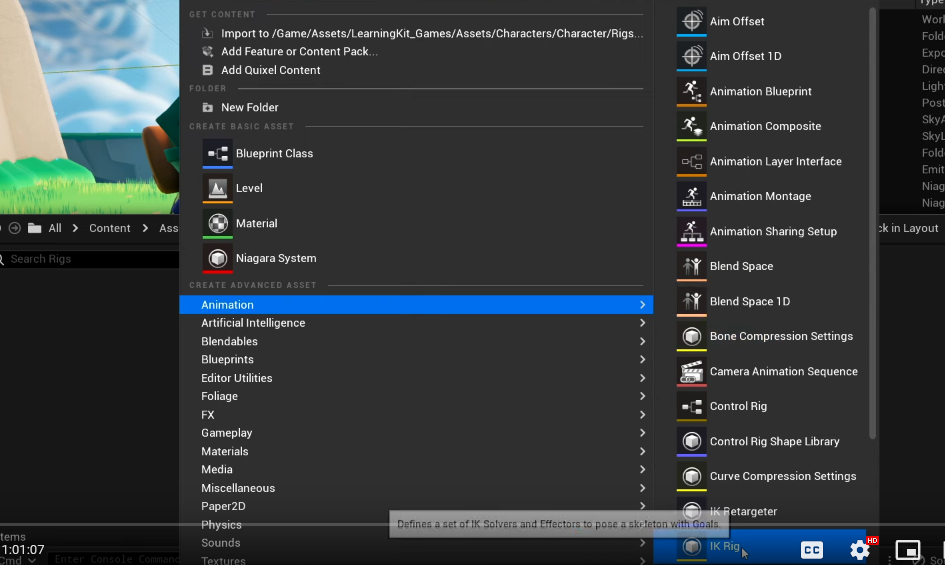
Task: Expand the Materials submenu arrow
Action: pos(642,451)
